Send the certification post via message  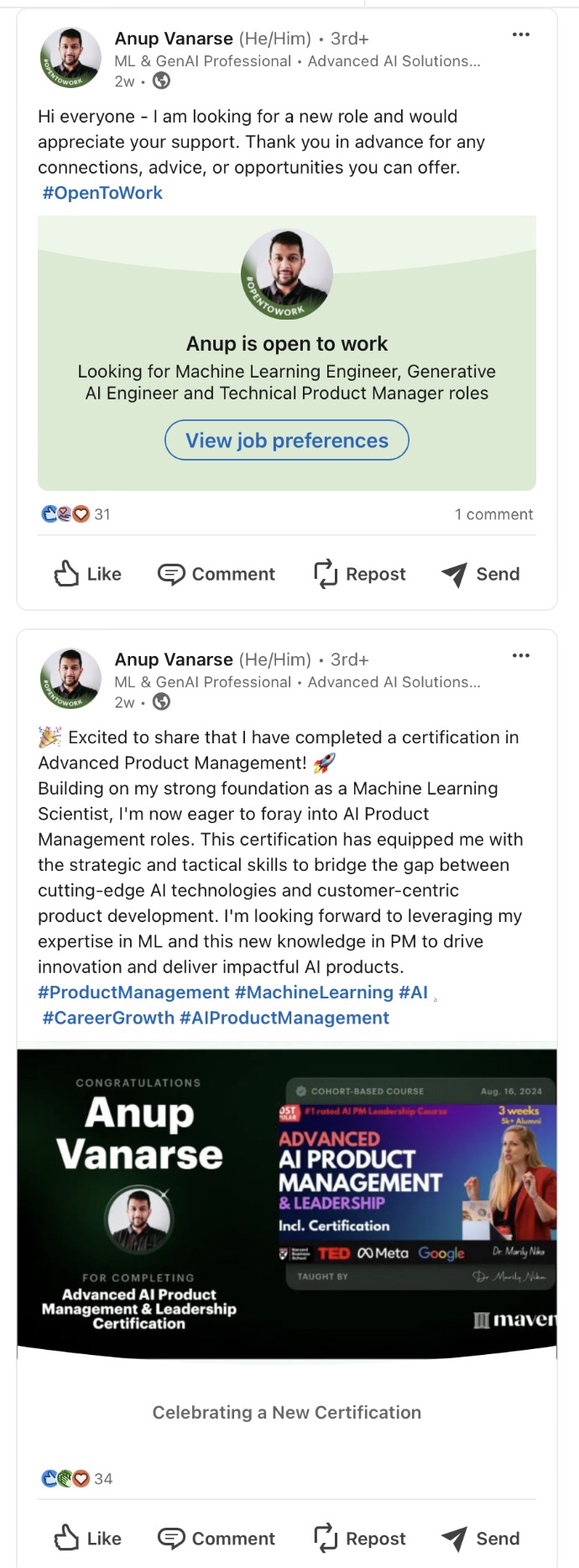pyautogui.click(x=481, y=1538)
